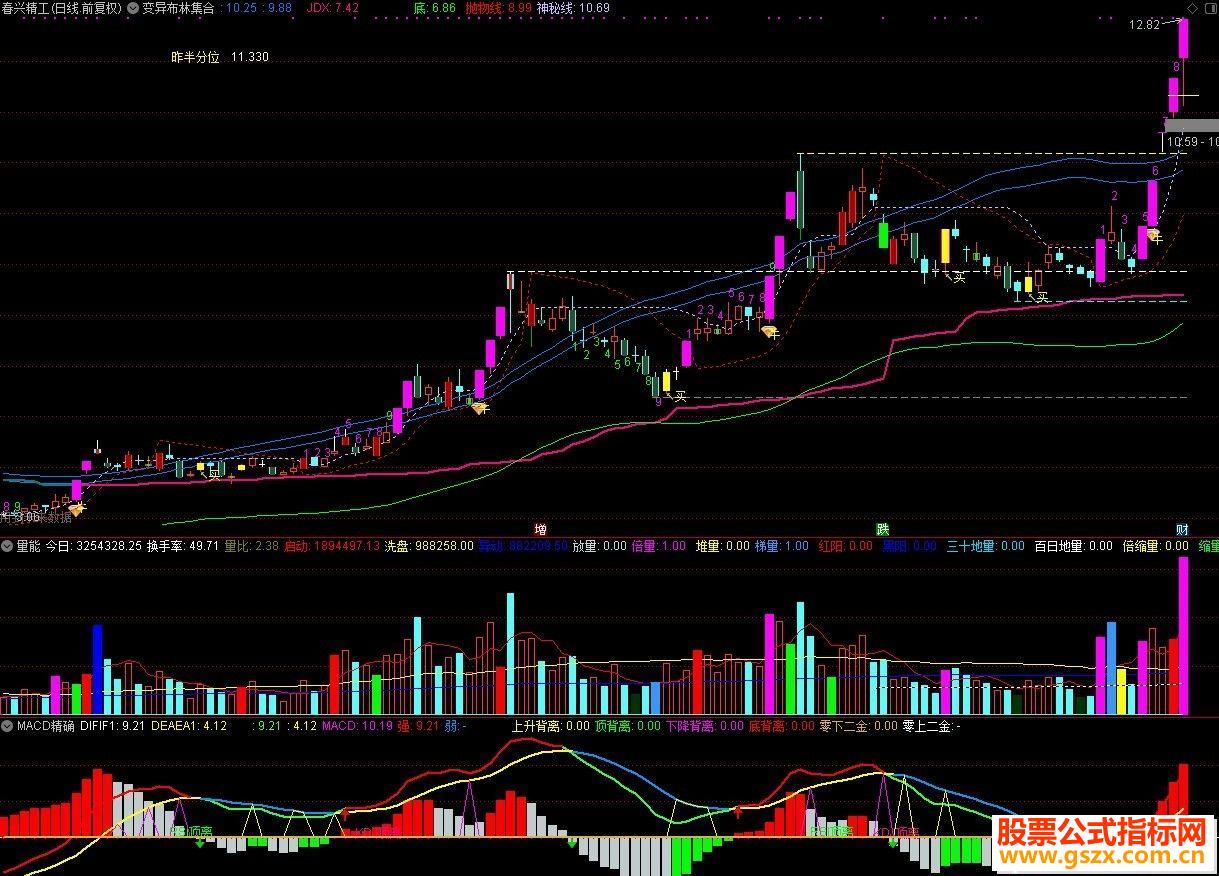Click the stock title 春兴精工(日线 前复权)
The width and height of the screenshot is (1219, 876).
tap(61, 7)
